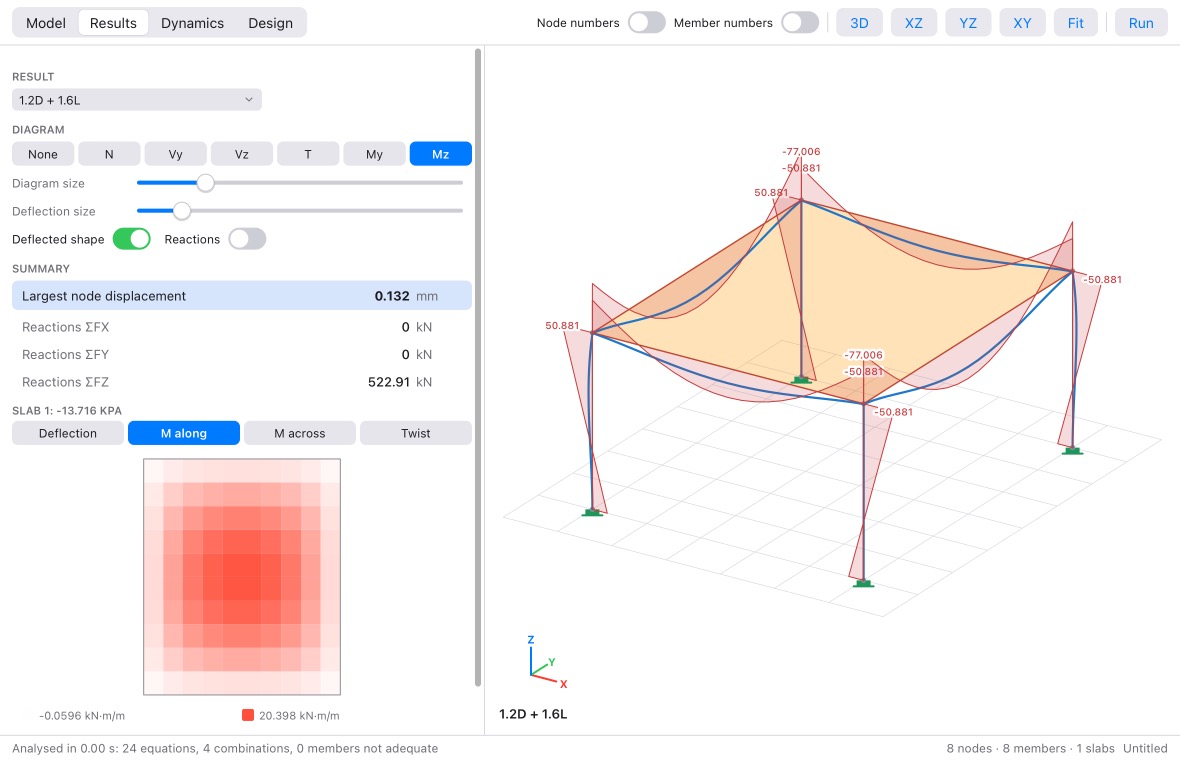Switch to YZ view
1180x760 pixels.
(x=968, y=23)
